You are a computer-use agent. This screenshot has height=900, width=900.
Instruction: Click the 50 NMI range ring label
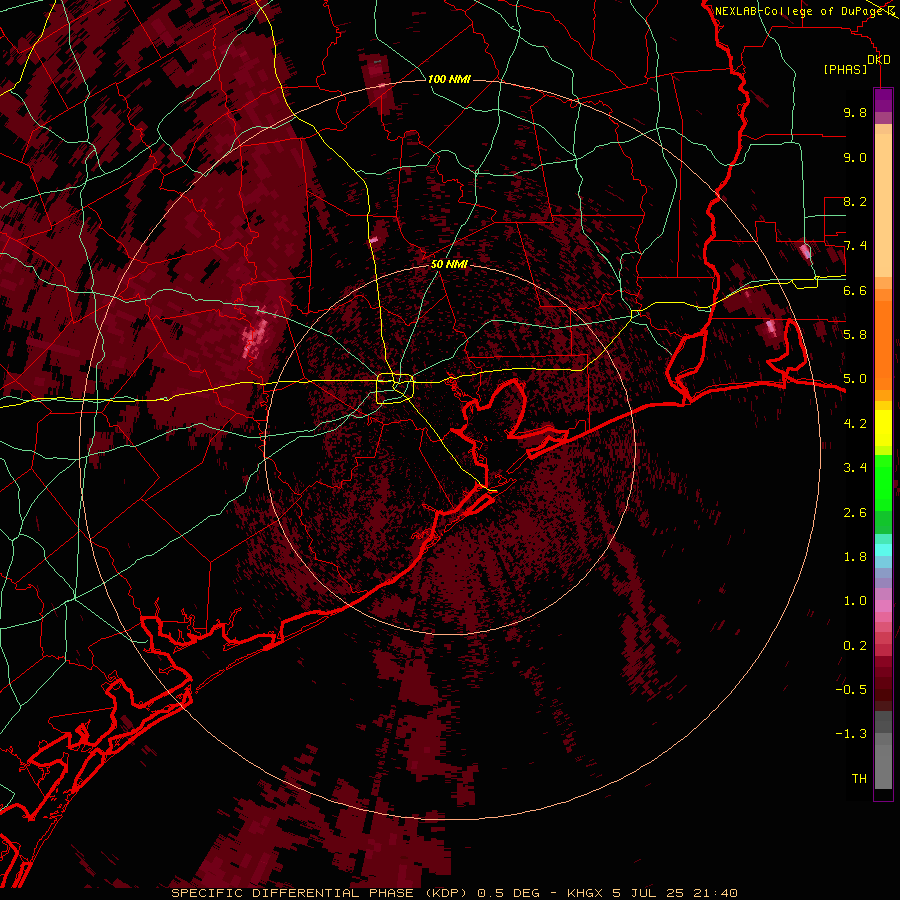[x=449, y=265]
